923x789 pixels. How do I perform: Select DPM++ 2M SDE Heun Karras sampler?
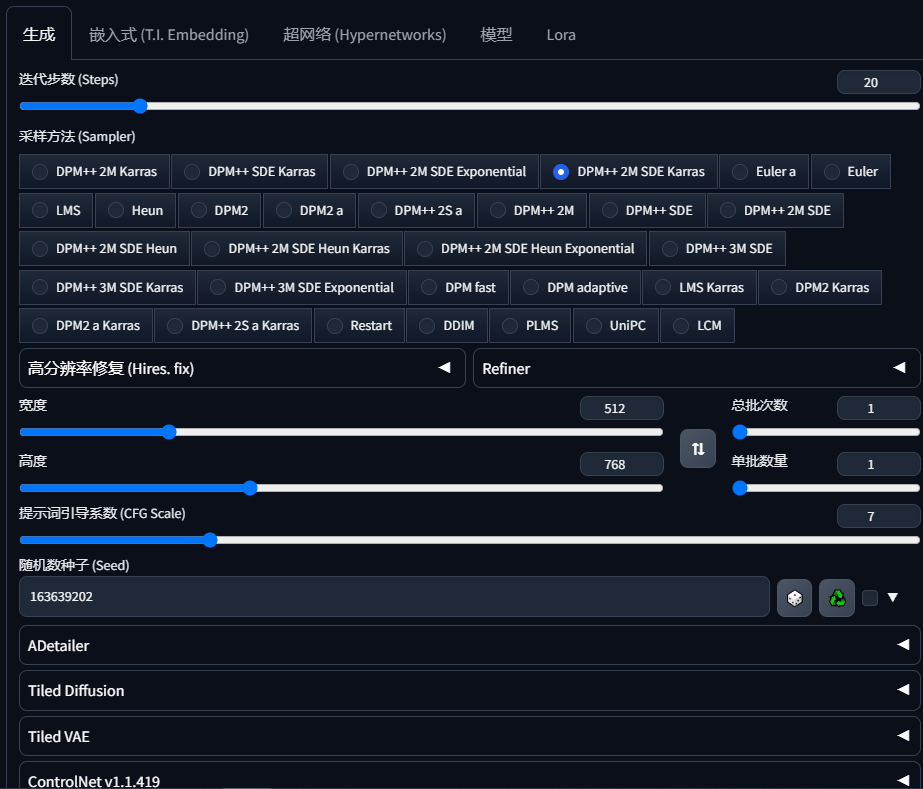[297, 248]
